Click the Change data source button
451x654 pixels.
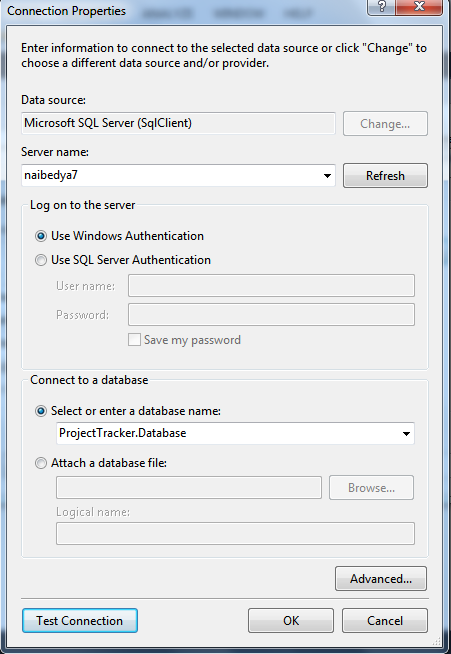pyautogui.click(x=385, y=124)
